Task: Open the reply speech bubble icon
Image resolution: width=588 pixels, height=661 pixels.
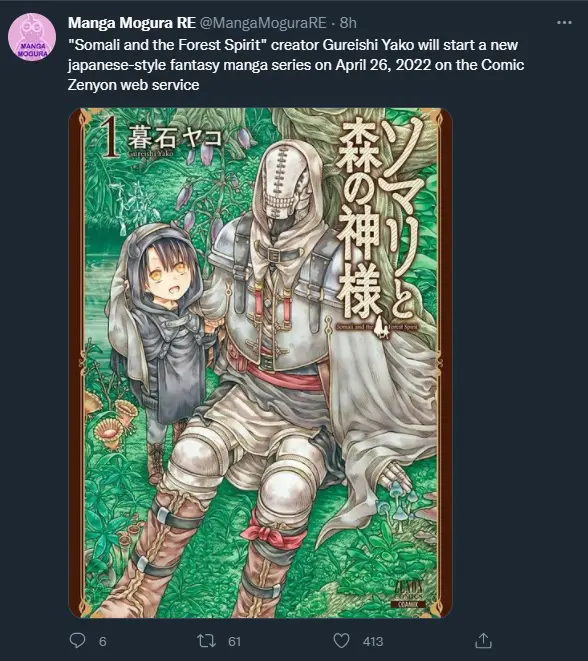Action: point(77,640)
